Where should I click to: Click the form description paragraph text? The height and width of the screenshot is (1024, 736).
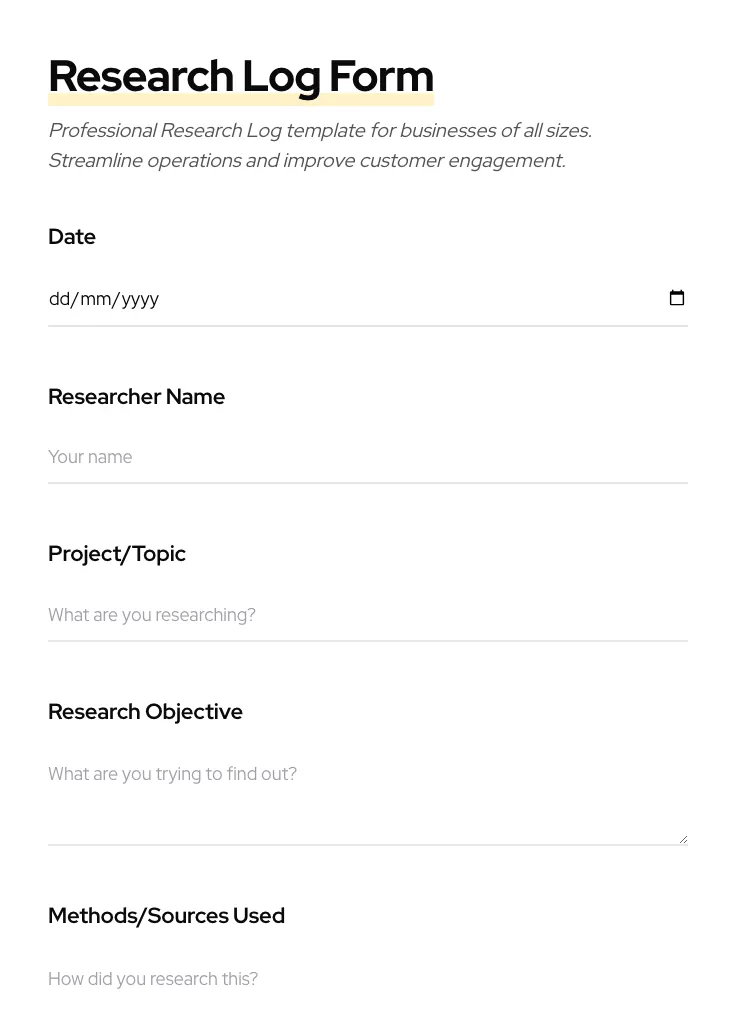(319, 145)
